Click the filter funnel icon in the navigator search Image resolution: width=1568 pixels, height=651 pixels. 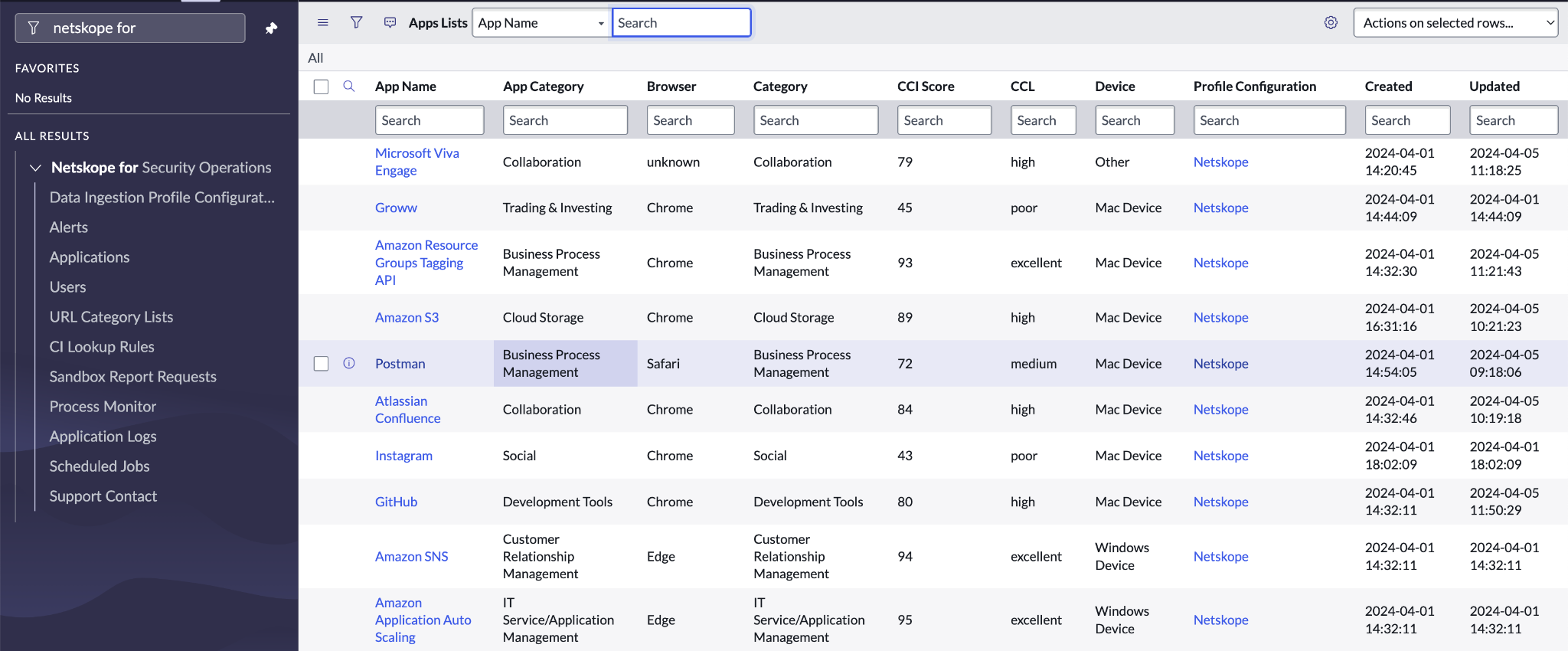pyautogui.click(x=34, y=28)
